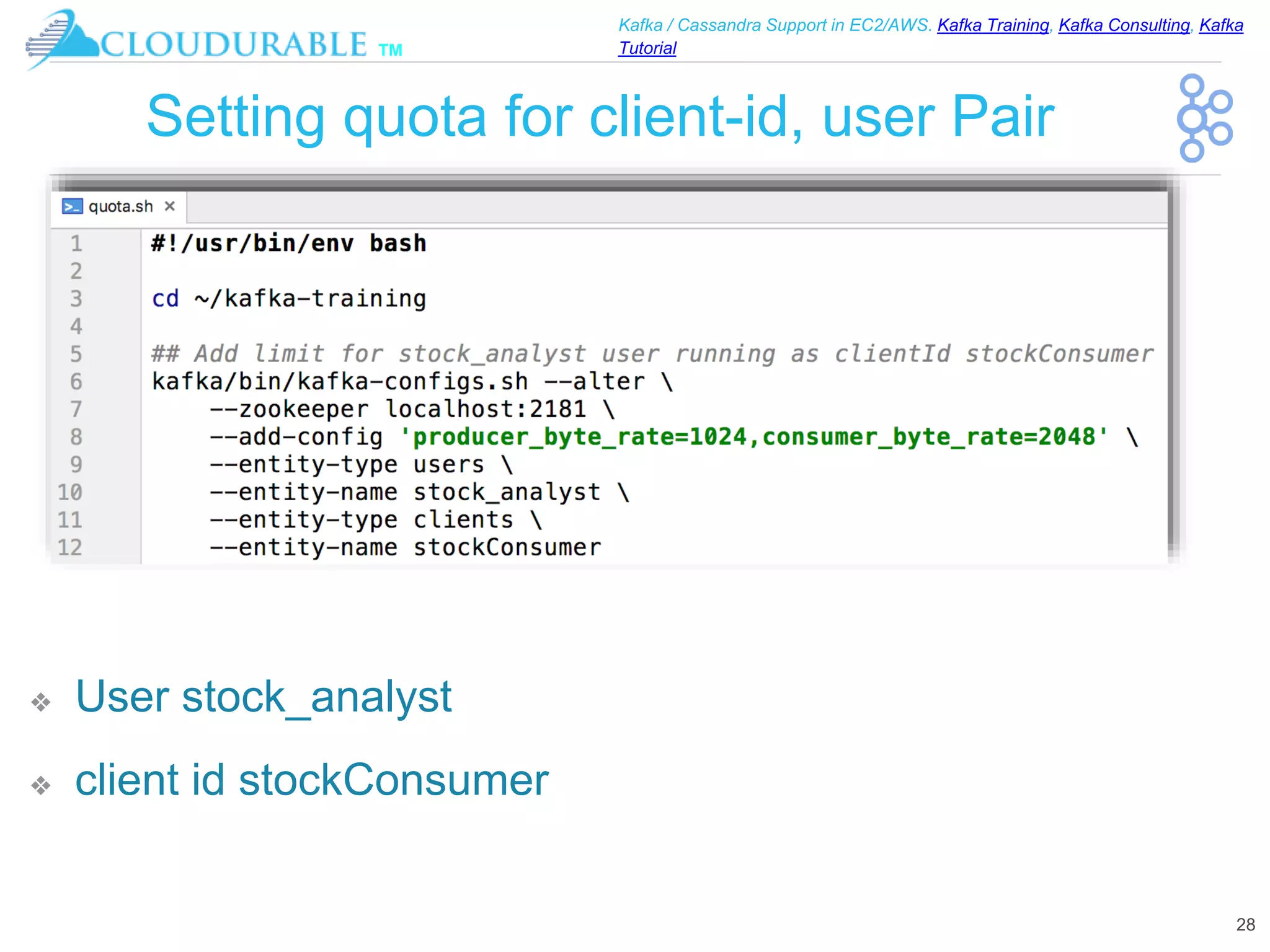Click line number 1 in gutter
Viewport: 1270px width, 952px height.
coord(76,244)
